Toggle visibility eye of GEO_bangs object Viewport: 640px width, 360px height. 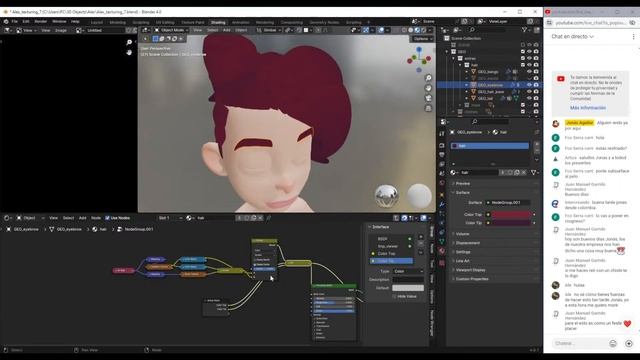pyautogui.click(x=529, y=71)
